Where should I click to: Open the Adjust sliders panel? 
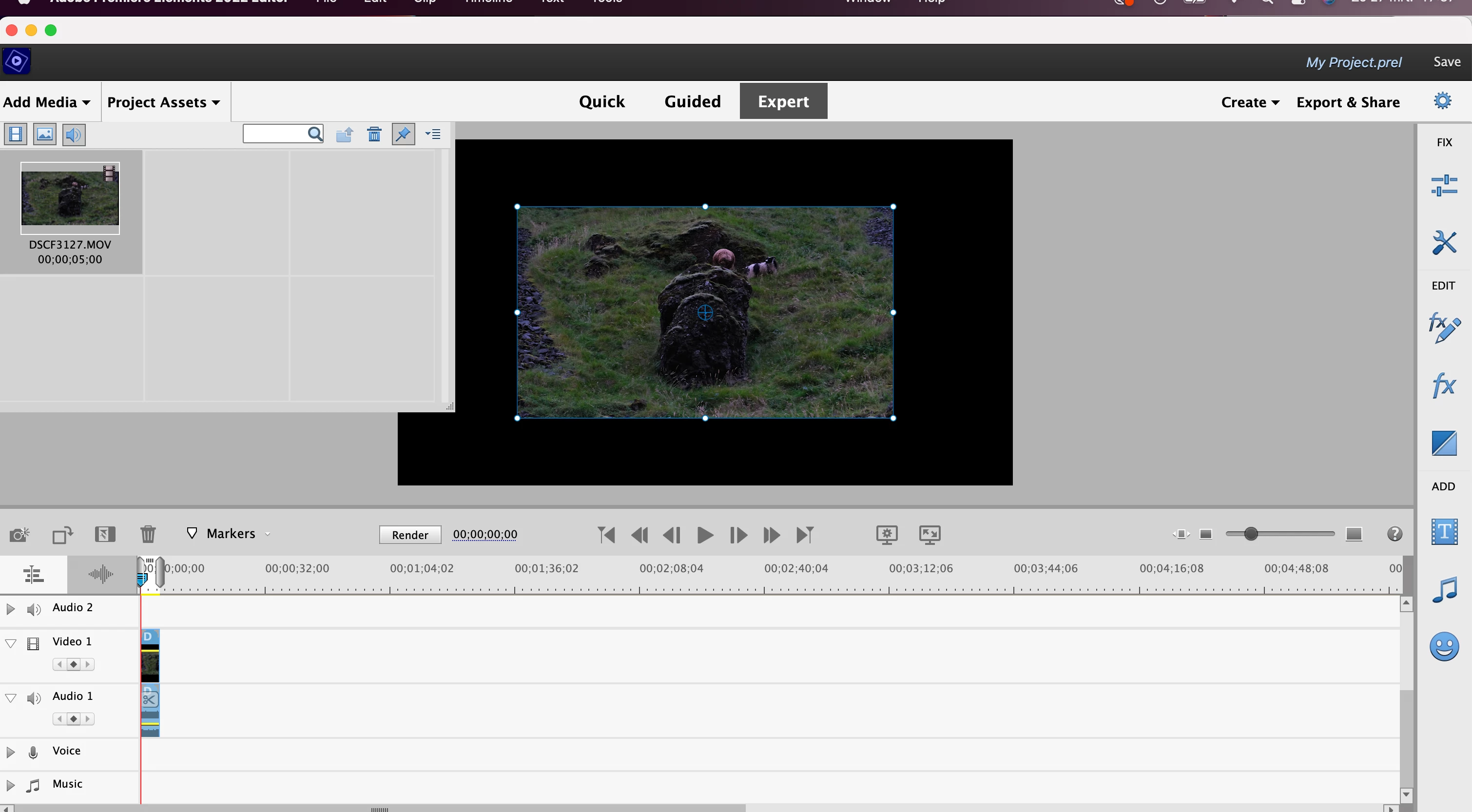coord(1443,185)
